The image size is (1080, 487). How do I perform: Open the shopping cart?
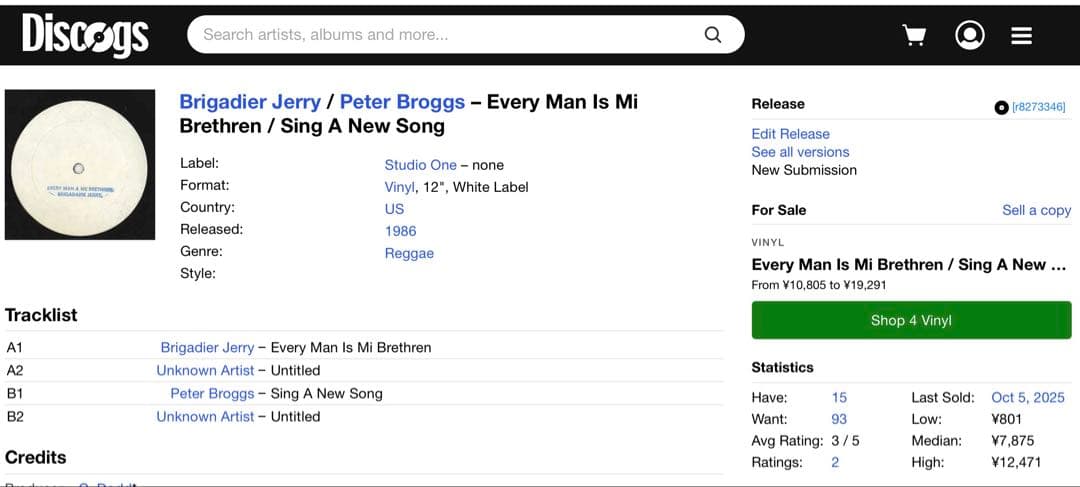point(914,35)
